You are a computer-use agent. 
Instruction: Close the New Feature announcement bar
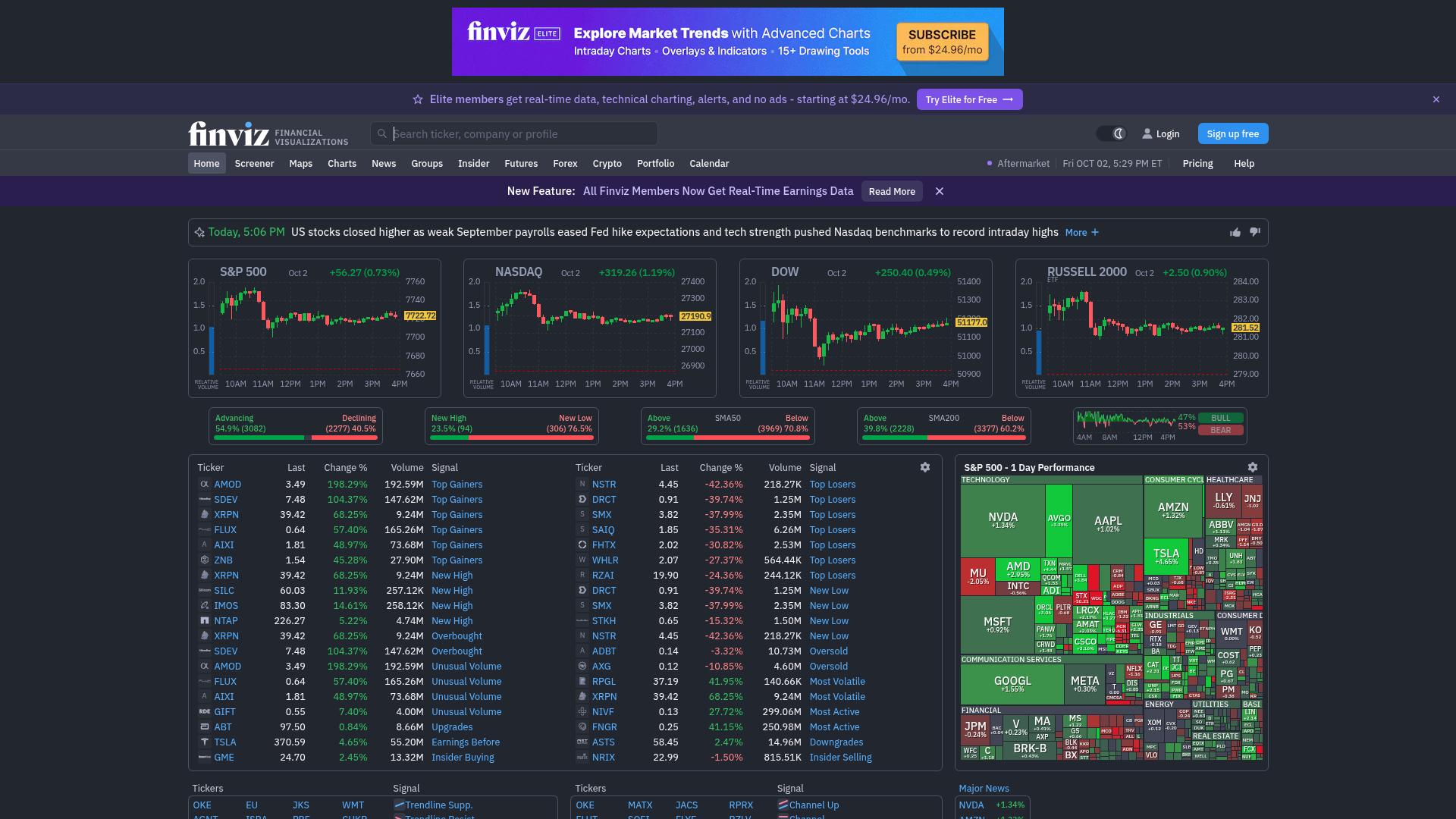[940, 191]
